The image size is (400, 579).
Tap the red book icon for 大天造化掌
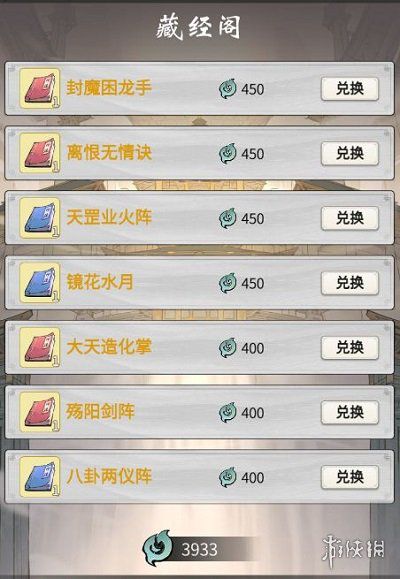click(40, 347)
